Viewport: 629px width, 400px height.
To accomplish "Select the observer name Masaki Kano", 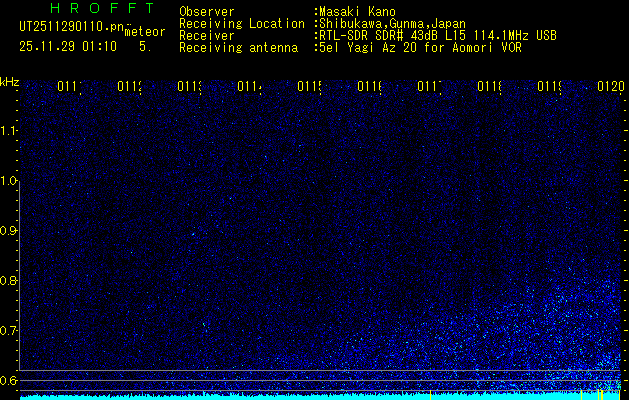I will pyautogui.click(x=357, y=12).
